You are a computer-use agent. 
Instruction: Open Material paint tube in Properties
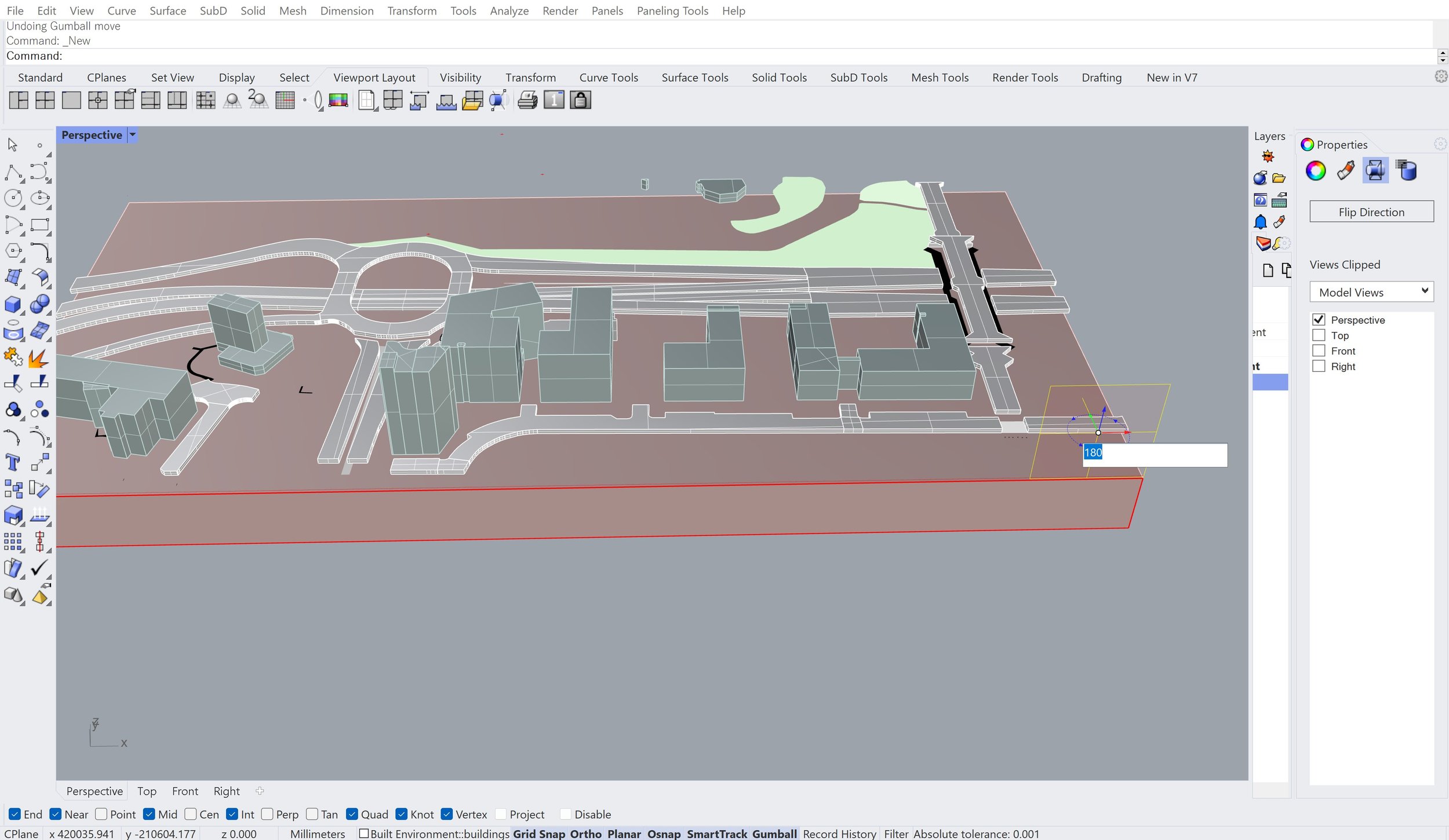1345,170
